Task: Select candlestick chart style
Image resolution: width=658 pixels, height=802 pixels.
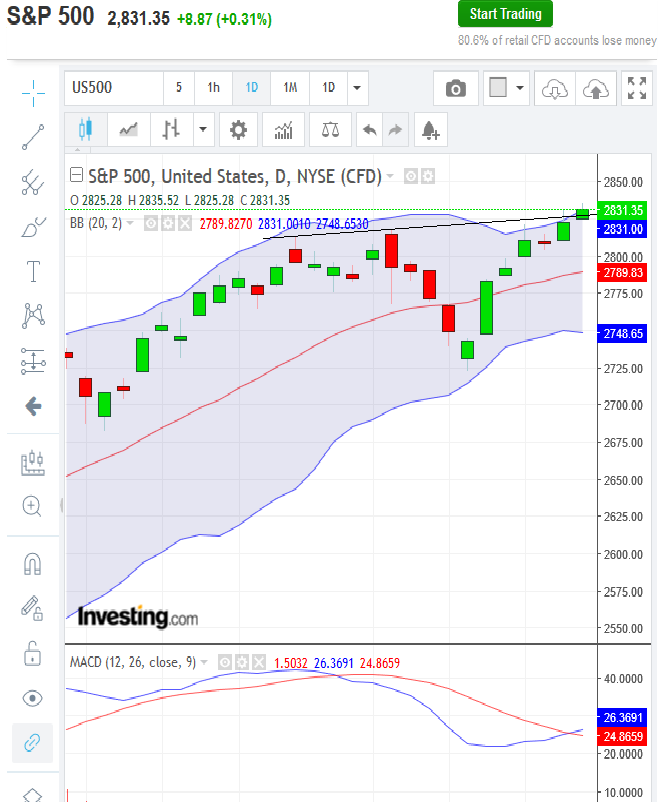Action: pos(85,129)
